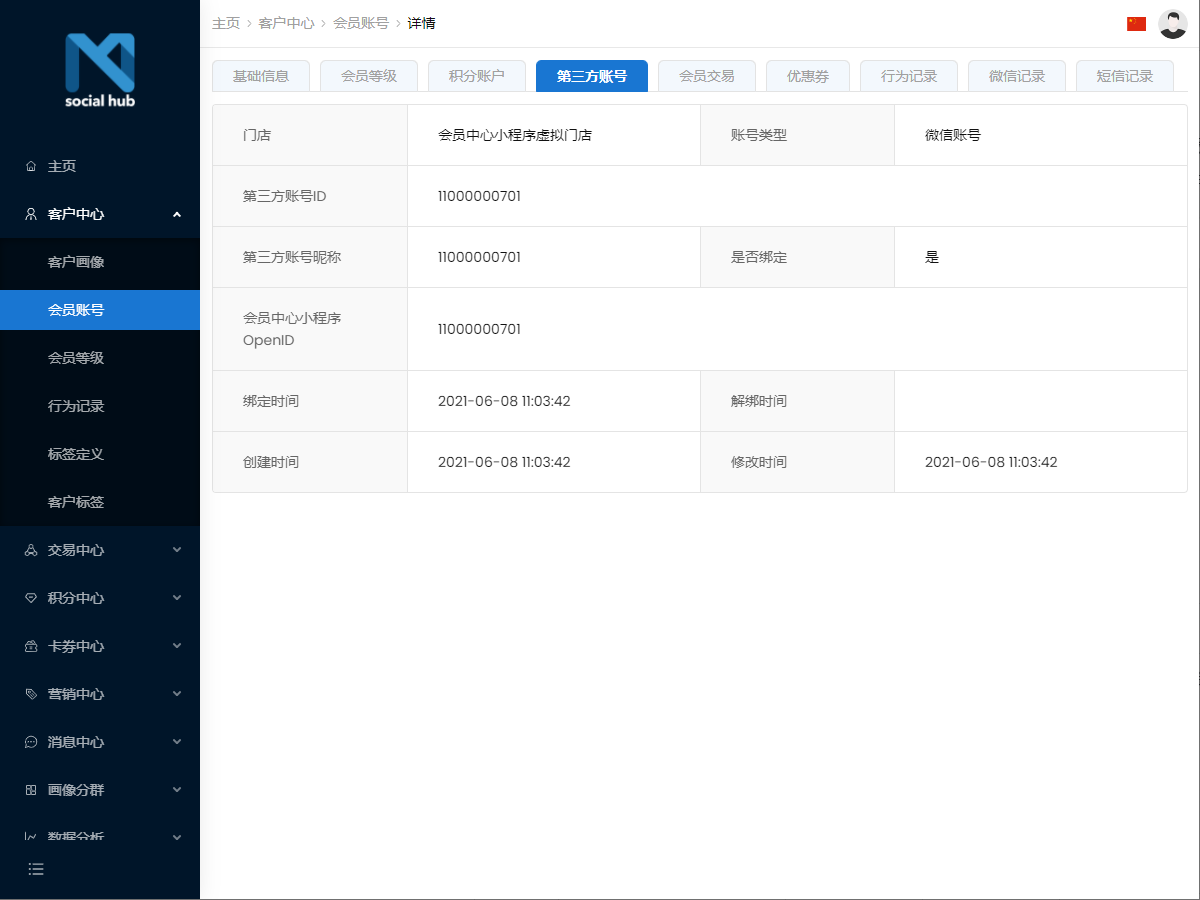
Task: Click the 营销中心 tag icon
Action: (x=31, y=694)
